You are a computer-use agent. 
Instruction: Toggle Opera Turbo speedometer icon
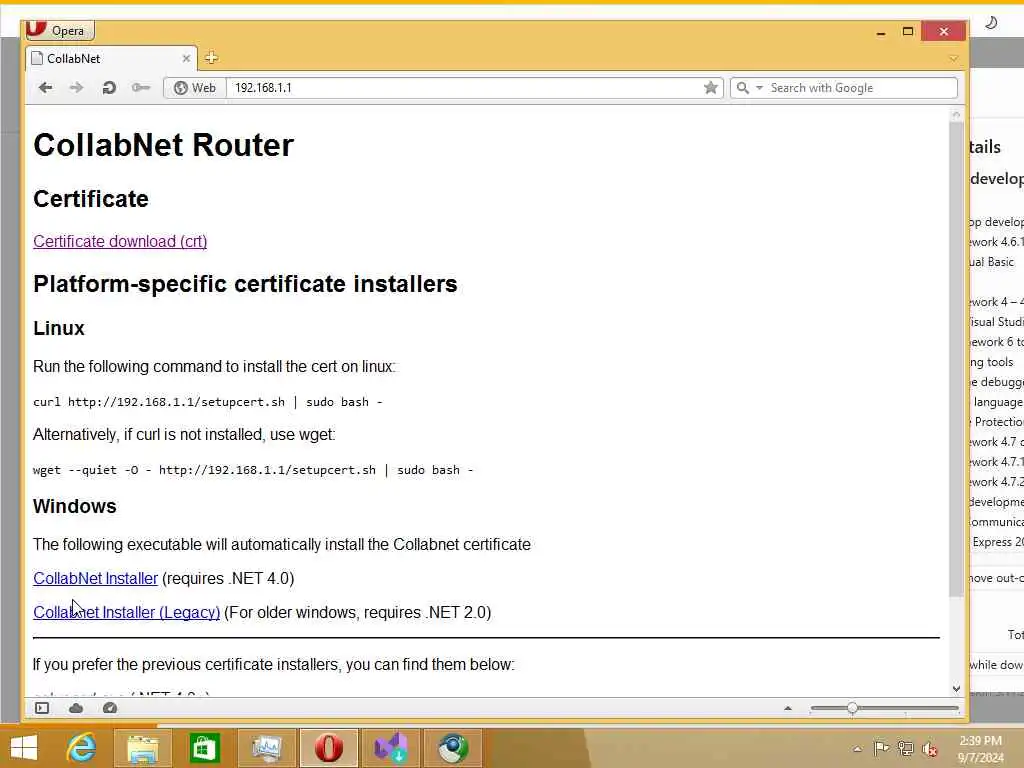pyautogui.click(x=110, y=708)
